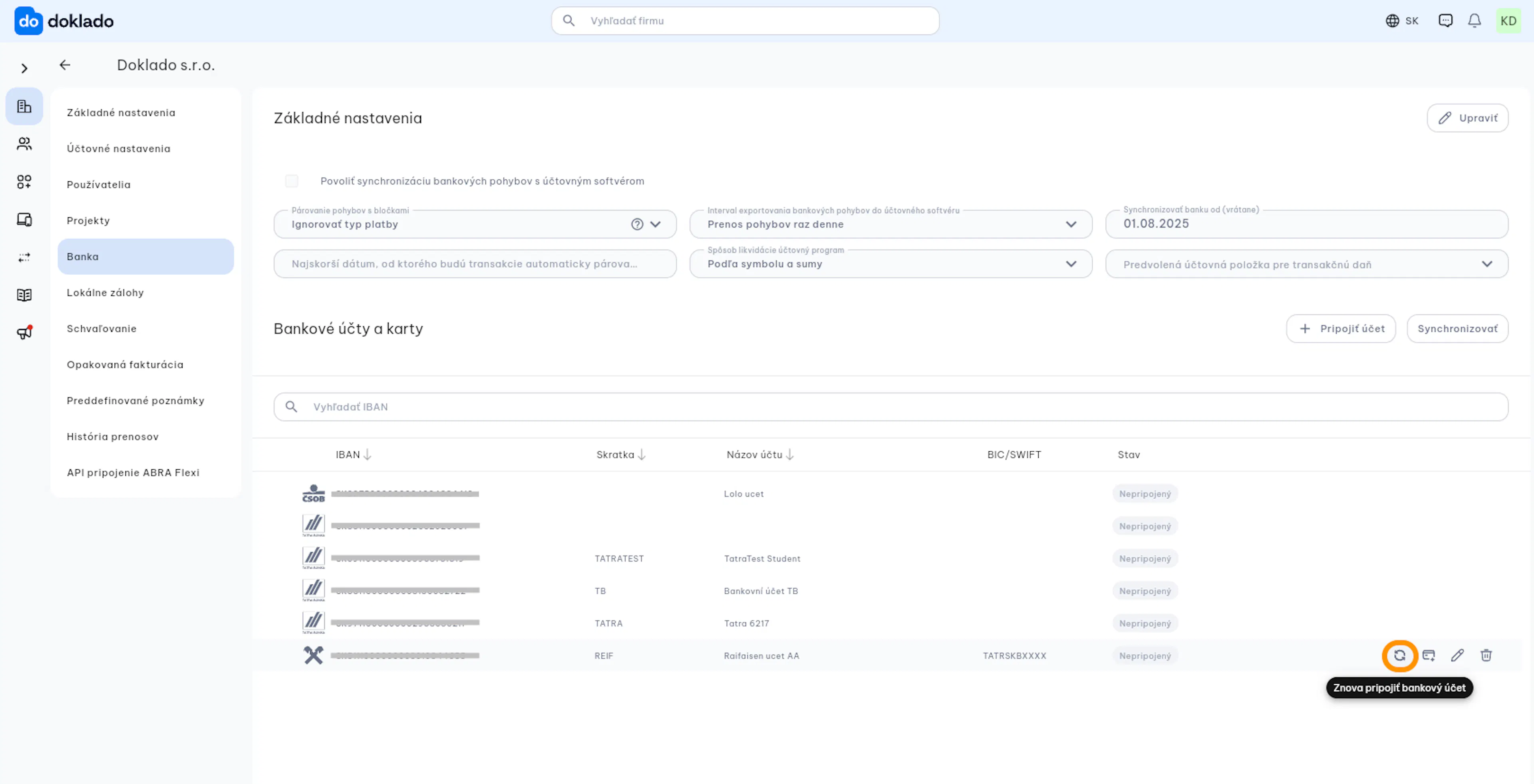Open the KD user avatar menu
This screenshot has height=784, width=1534.
click(x=1508, y=21)
